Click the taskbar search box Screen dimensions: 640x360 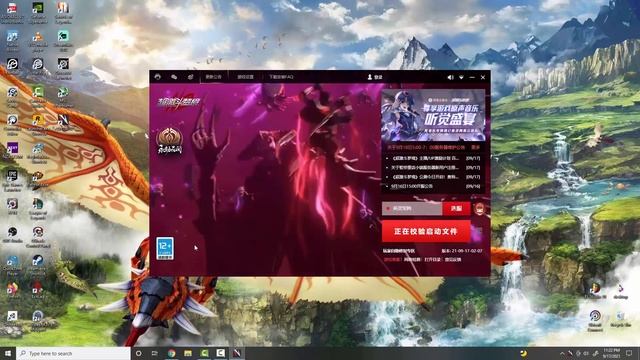73,353
